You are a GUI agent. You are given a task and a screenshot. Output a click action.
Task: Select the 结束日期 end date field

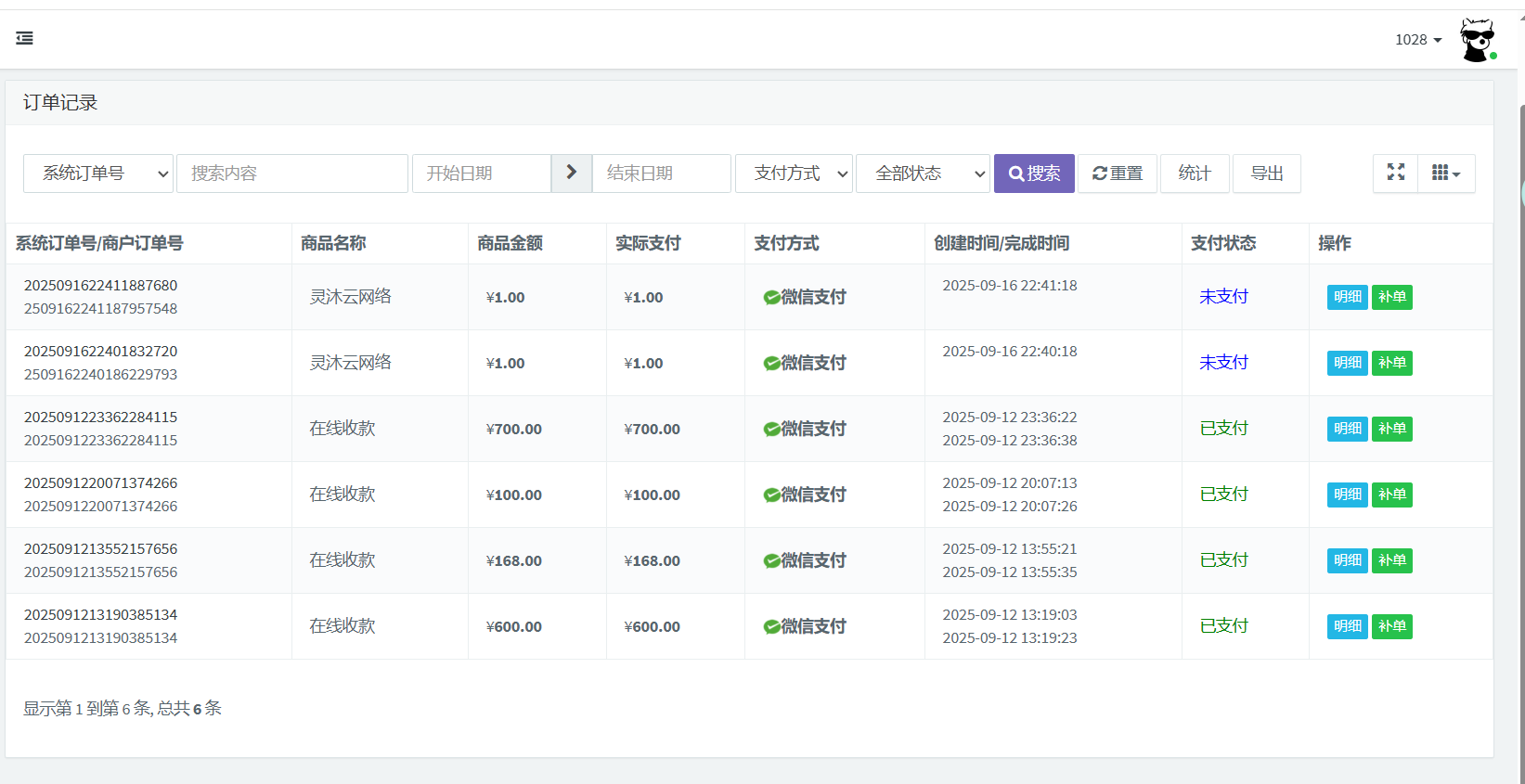[x=661, y=174]
